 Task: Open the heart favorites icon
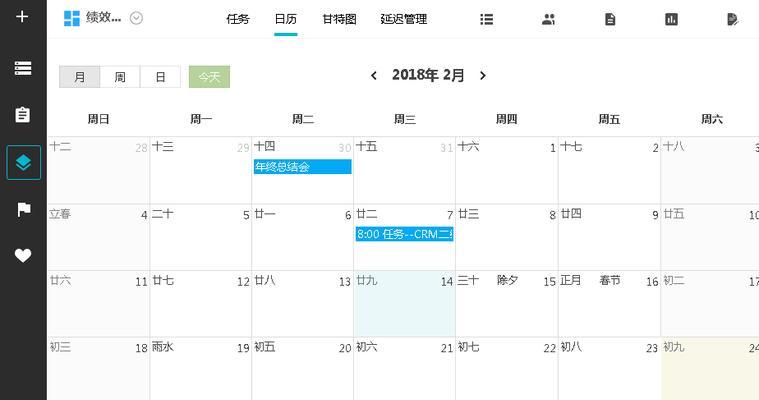(x=23, y=256)
